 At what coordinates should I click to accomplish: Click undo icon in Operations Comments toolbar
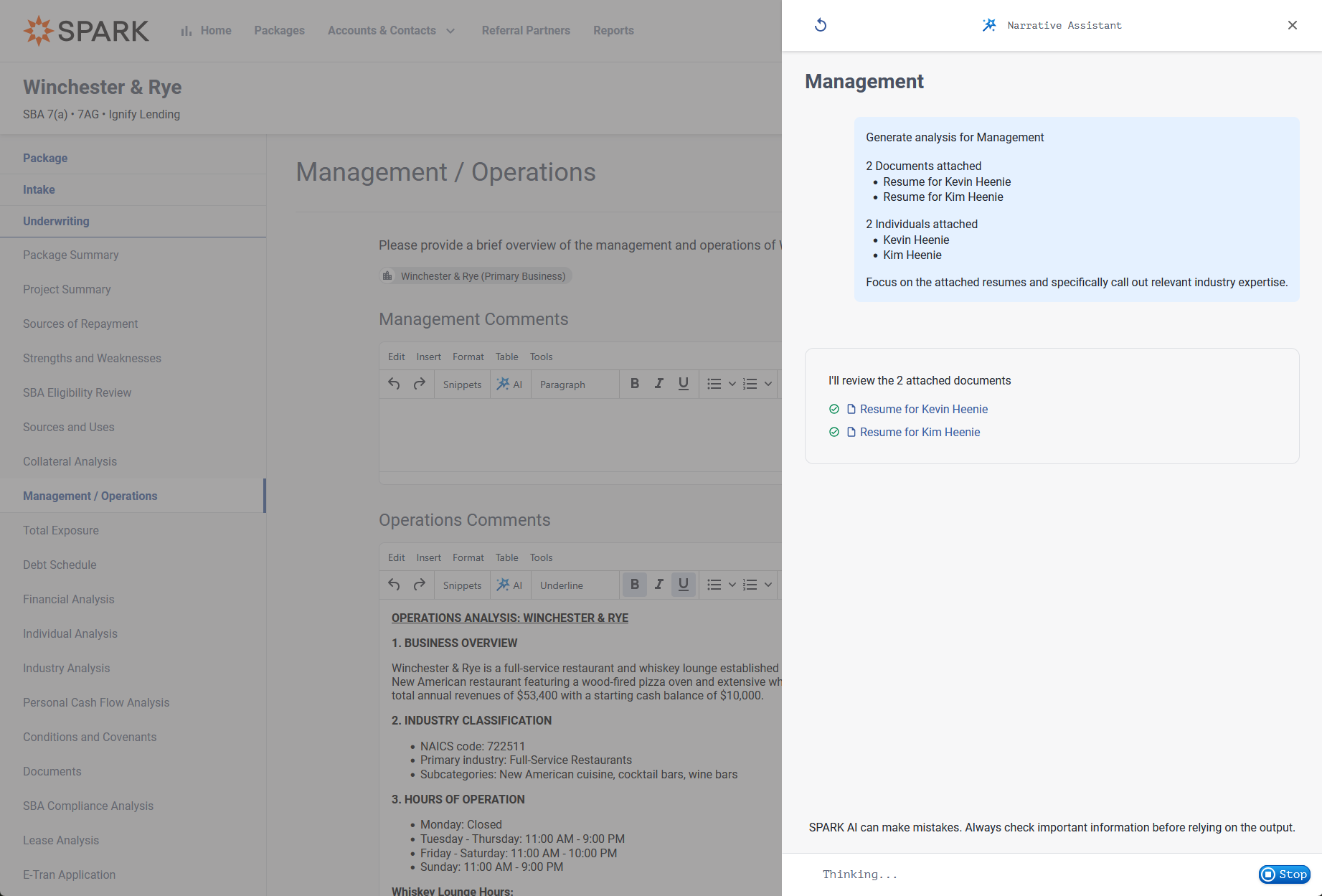coord(394,585)
